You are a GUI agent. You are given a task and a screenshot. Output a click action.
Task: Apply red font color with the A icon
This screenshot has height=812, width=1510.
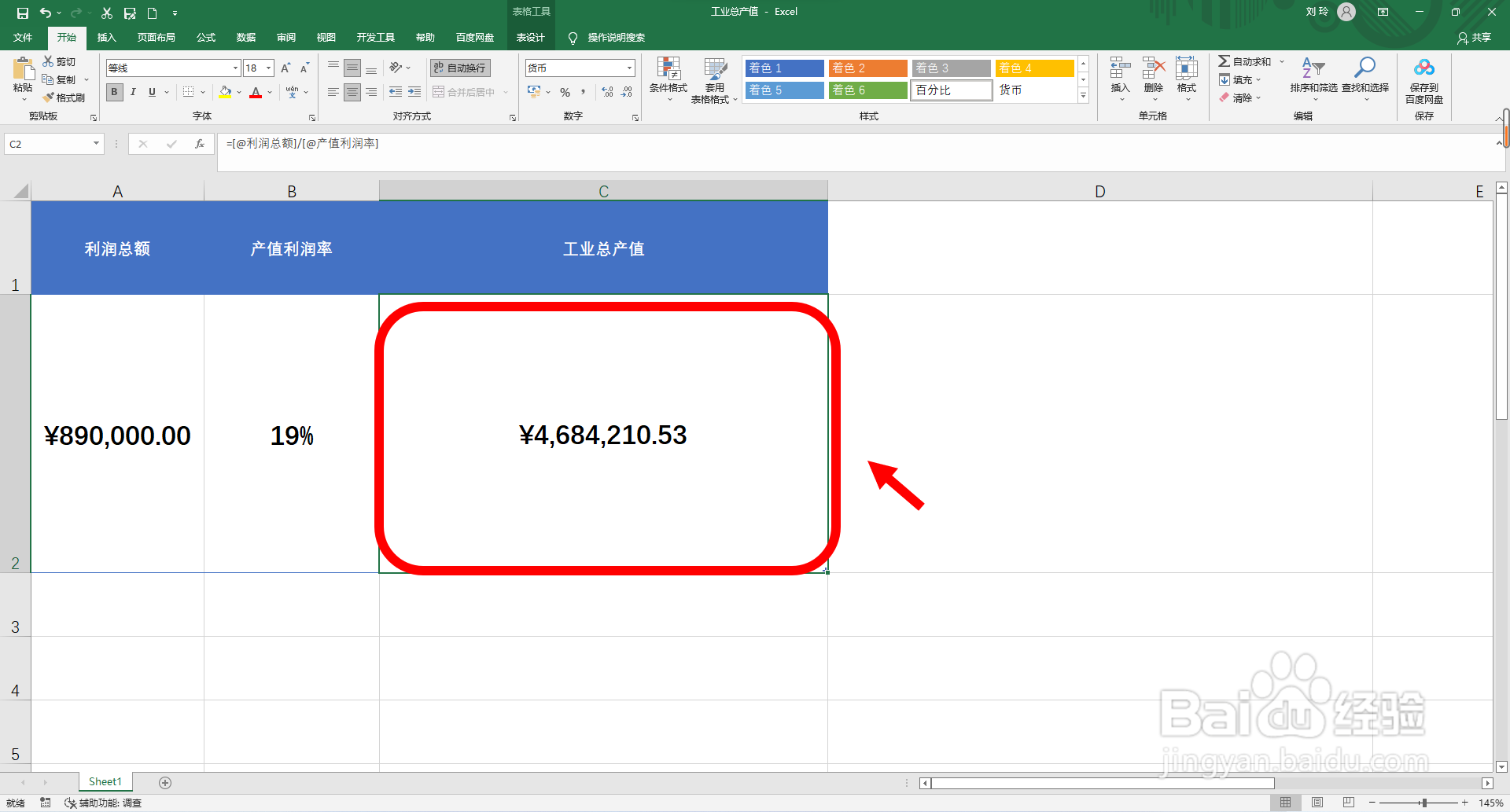click(256, 92)
